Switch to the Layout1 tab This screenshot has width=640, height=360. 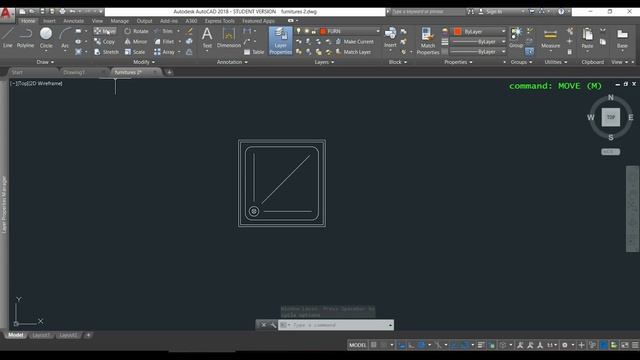(41, 335)
